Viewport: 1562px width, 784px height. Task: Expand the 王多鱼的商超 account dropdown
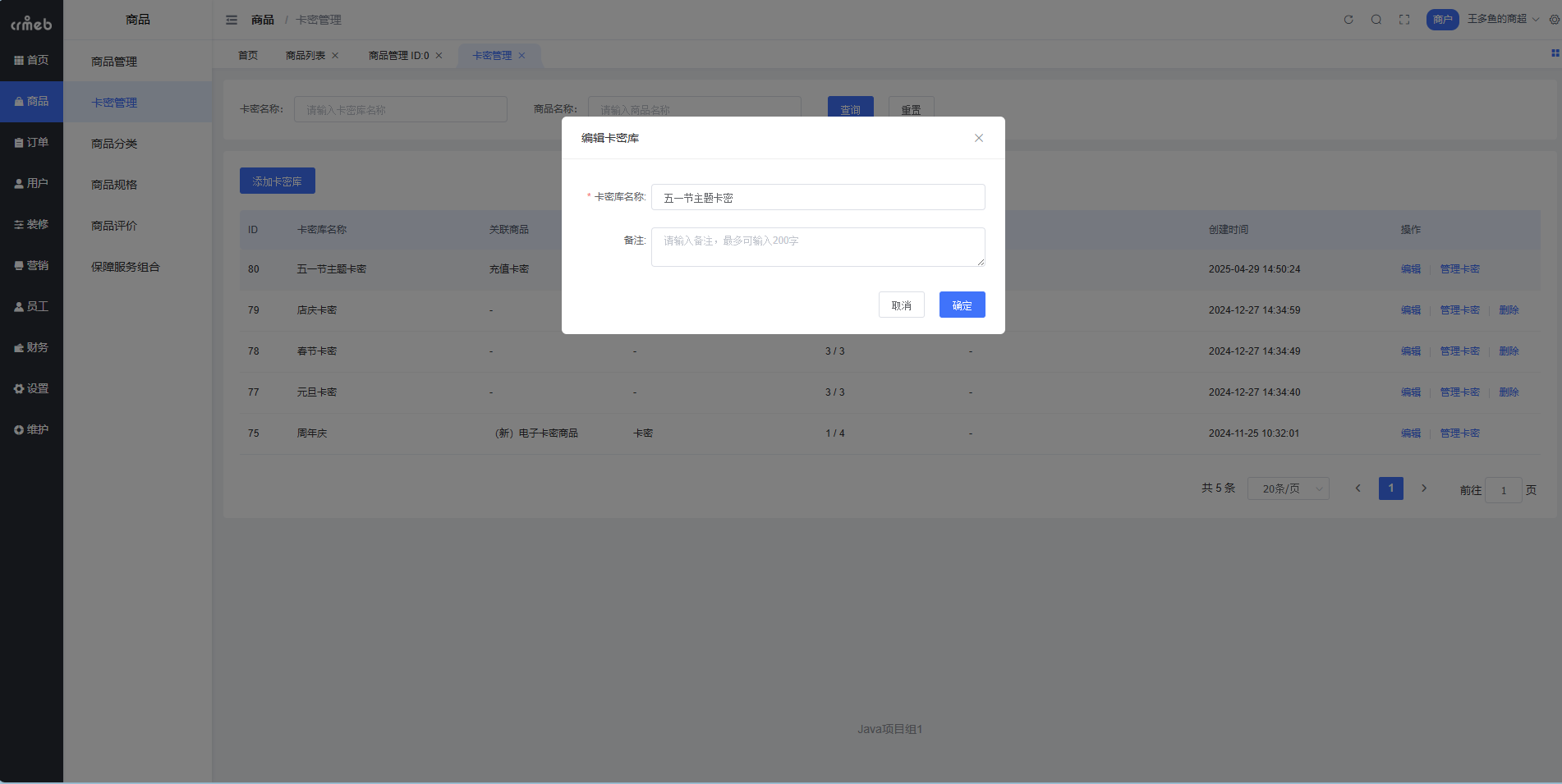pos(1502,19)
